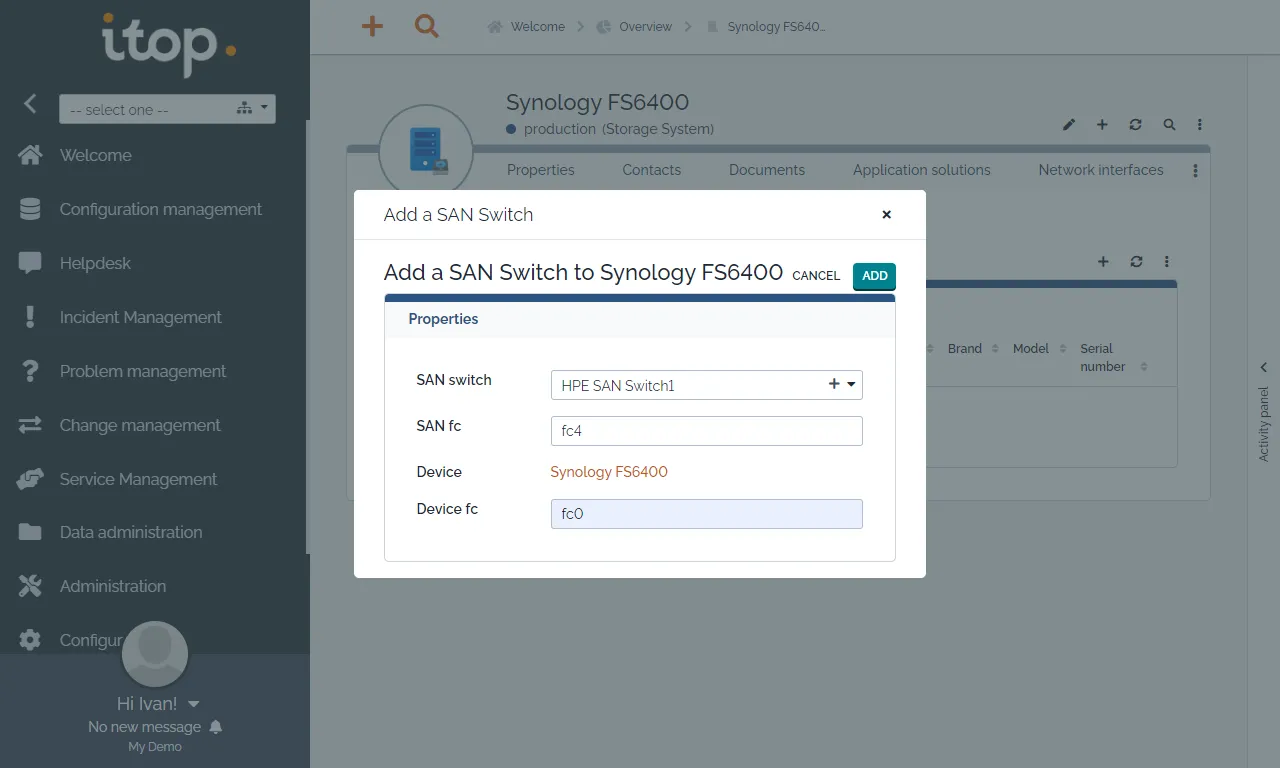This screenshot has height=768, width=1280.
Task: Click the Administration tools icon
Action: (x=30, y=586)
